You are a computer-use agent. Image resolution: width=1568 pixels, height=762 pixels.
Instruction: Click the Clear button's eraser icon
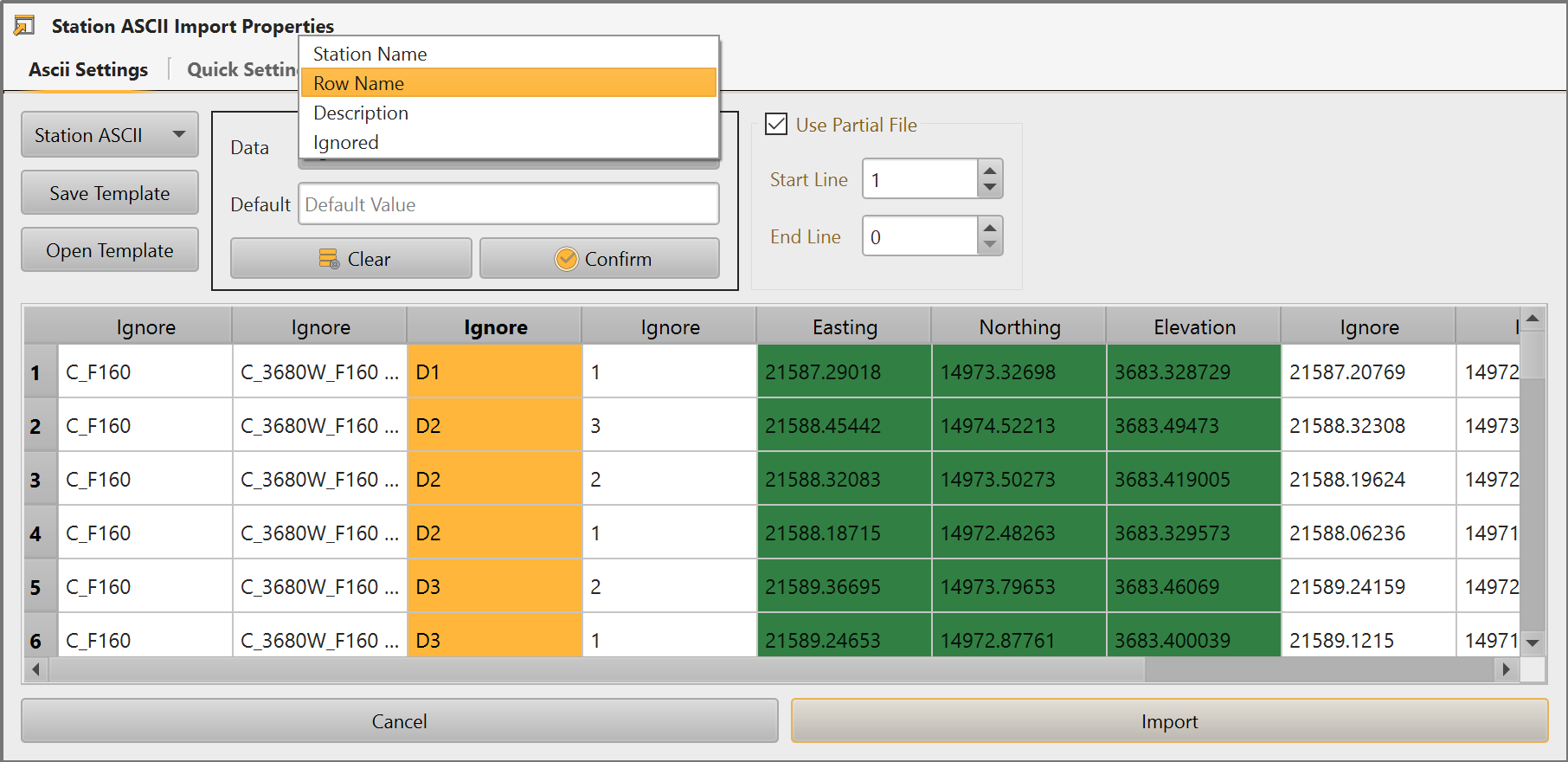(x=329, y=259)
